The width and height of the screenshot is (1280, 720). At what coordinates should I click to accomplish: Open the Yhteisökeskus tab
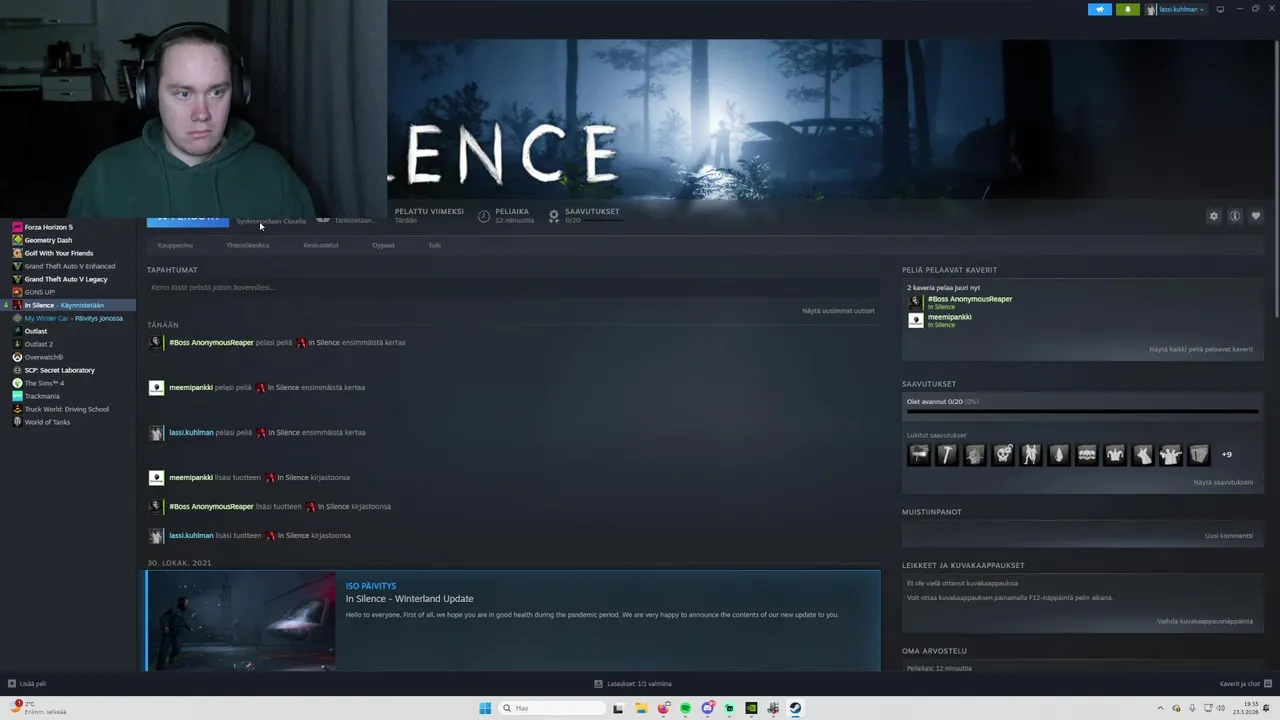pyautogui.click(x=247, y=245)
